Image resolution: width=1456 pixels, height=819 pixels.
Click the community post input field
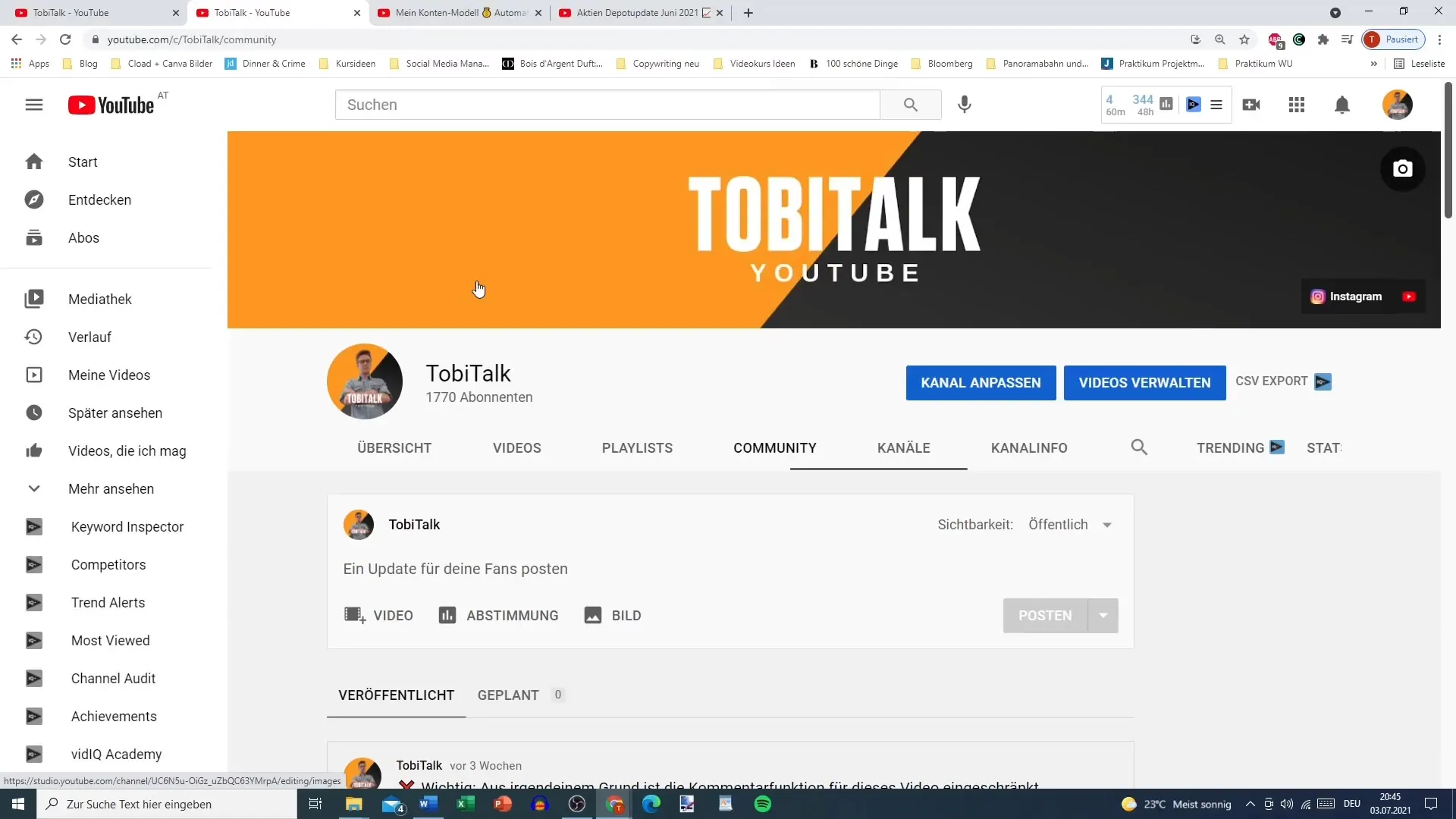pyautogui.click(x=728, y=568)
